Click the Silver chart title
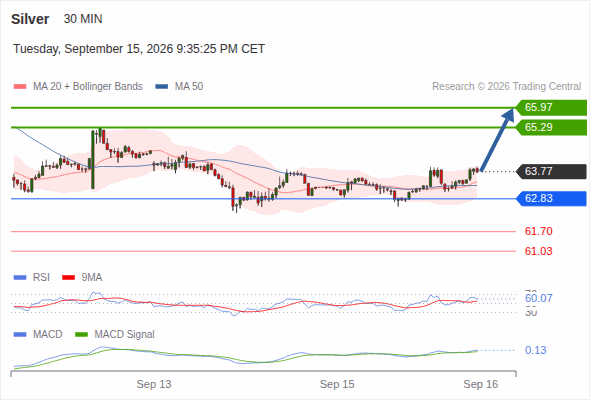 [x=30, y=19]
